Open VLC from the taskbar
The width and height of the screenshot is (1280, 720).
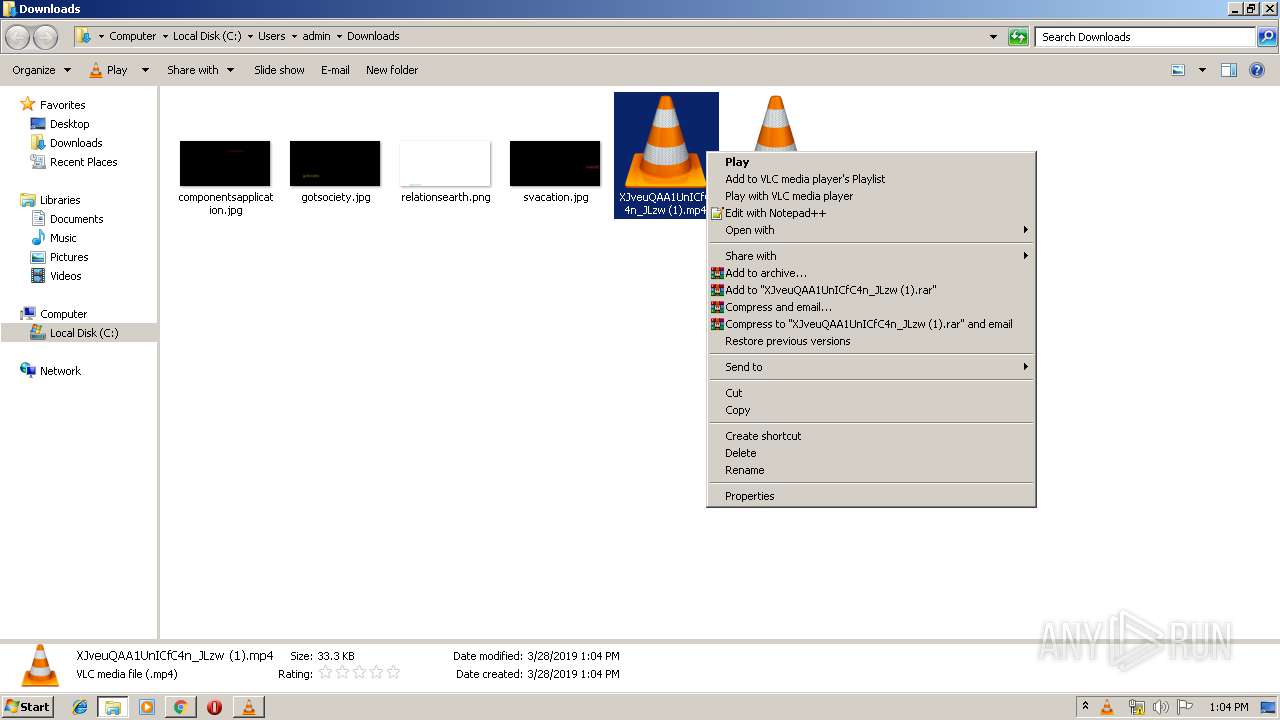[248, 707]
